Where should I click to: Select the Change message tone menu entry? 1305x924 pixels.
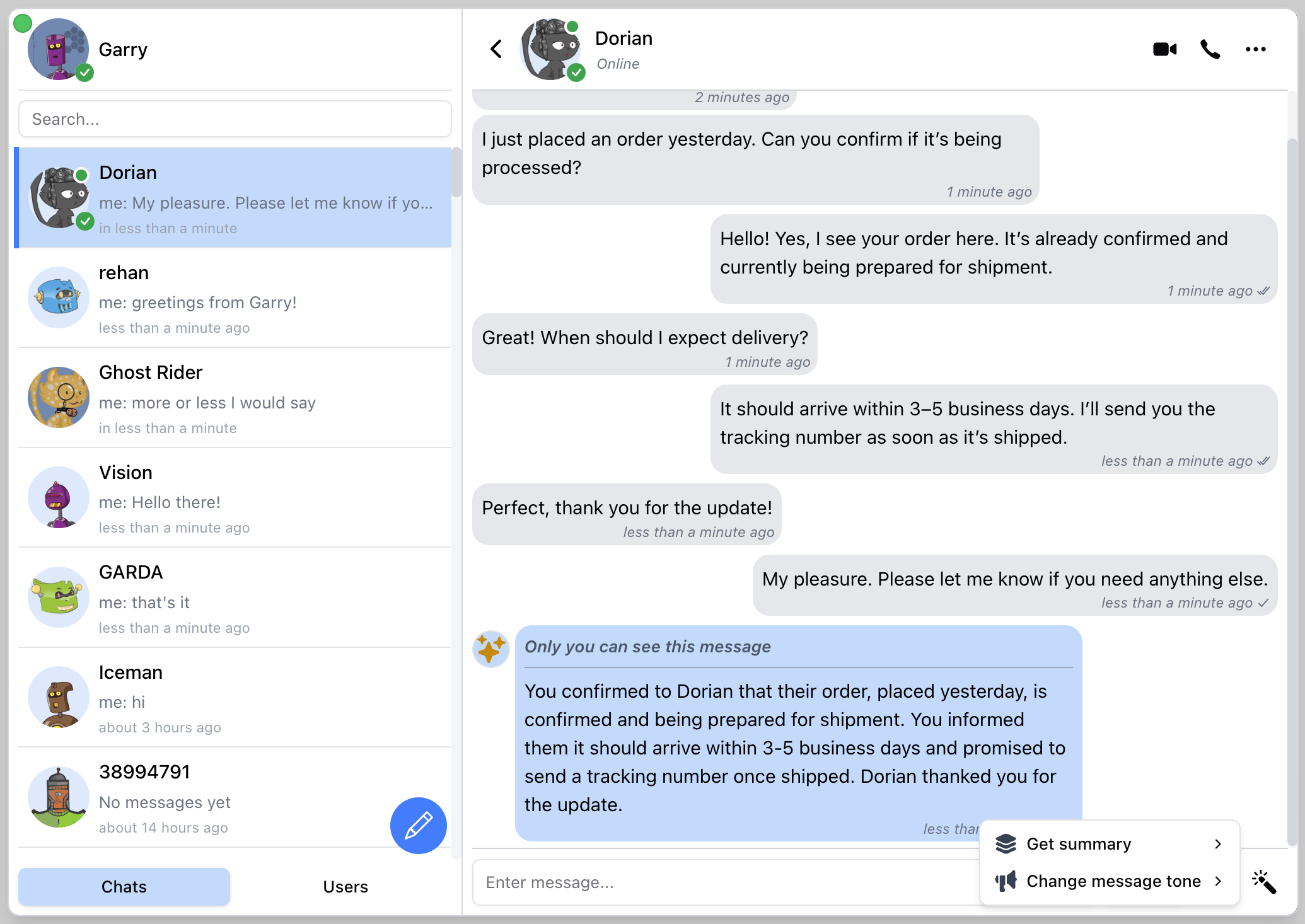coord(1113,881)
